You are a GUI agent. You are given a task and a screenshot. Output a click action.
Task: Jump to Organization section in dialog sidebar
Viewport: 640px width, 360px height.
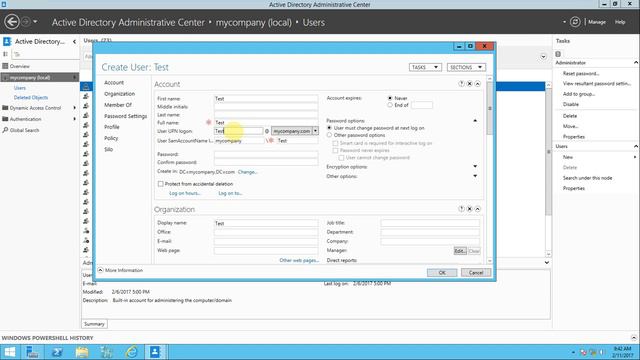(119, 94)
